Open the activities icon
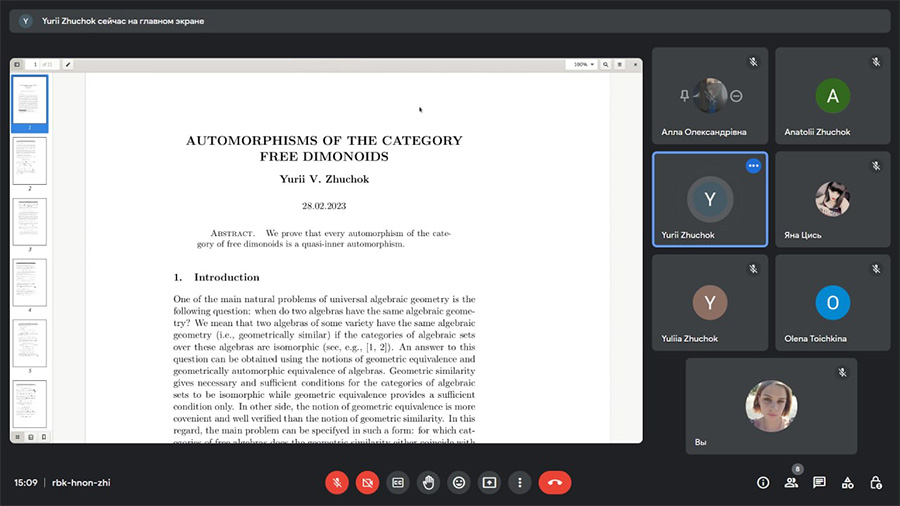The width and height of the screenshot is (900, 506). (847, 482)
